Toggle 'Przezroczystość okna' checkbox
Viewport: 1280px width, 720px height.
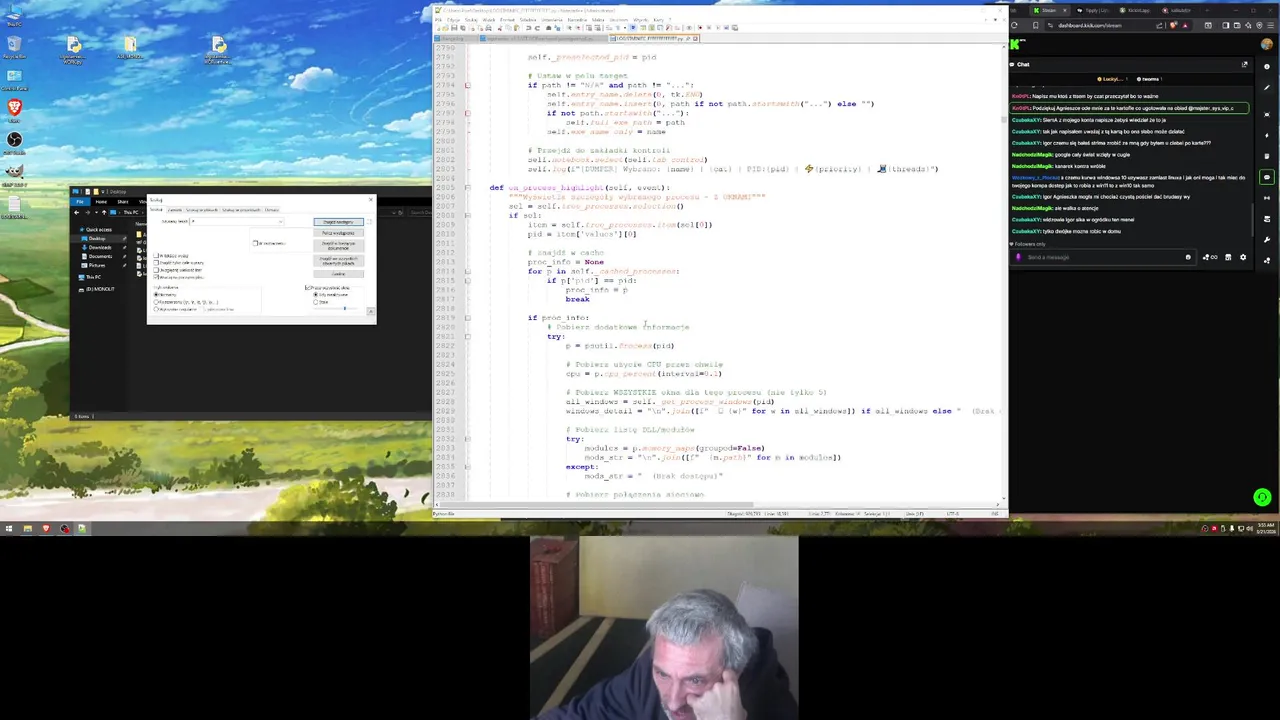click(307, 288)
